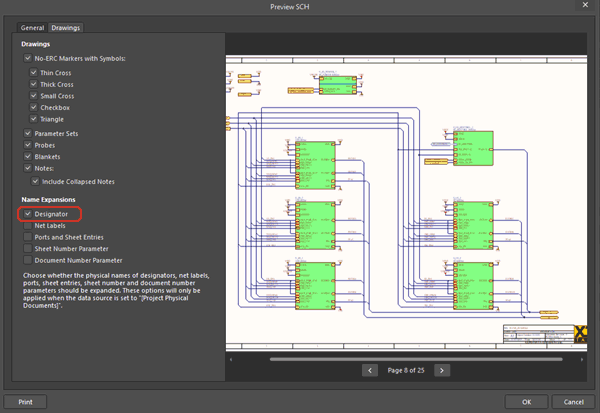Uncheck No-ERC Markers with Symbols
The image size is (600, 413).
point(28,59)
